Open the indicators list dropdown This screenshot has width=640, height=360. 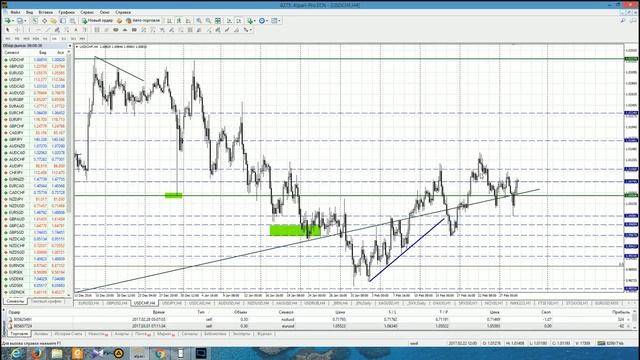[x=251, y=20]
